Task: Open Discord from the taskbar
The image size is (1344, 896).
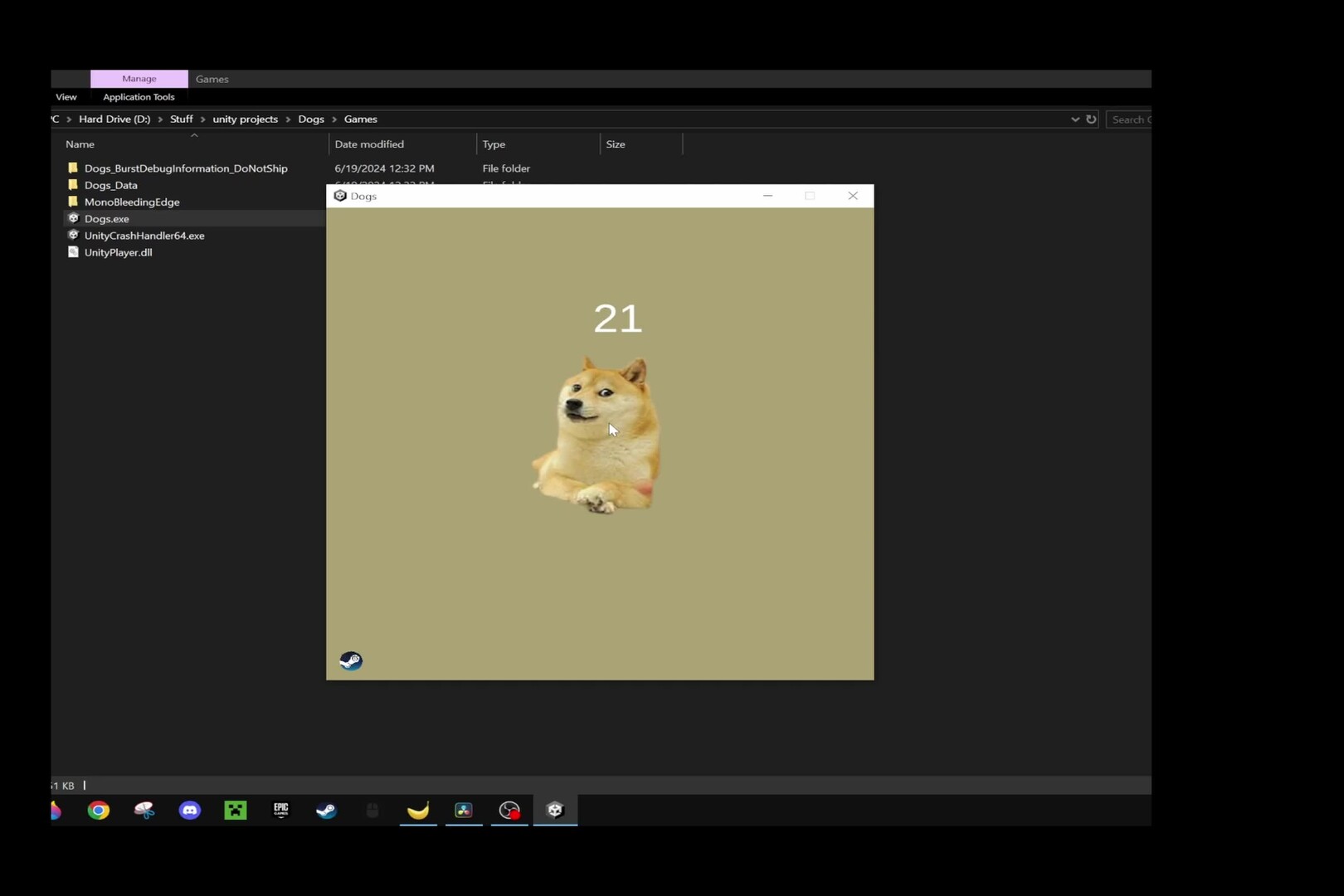Action: click(190, 811)
